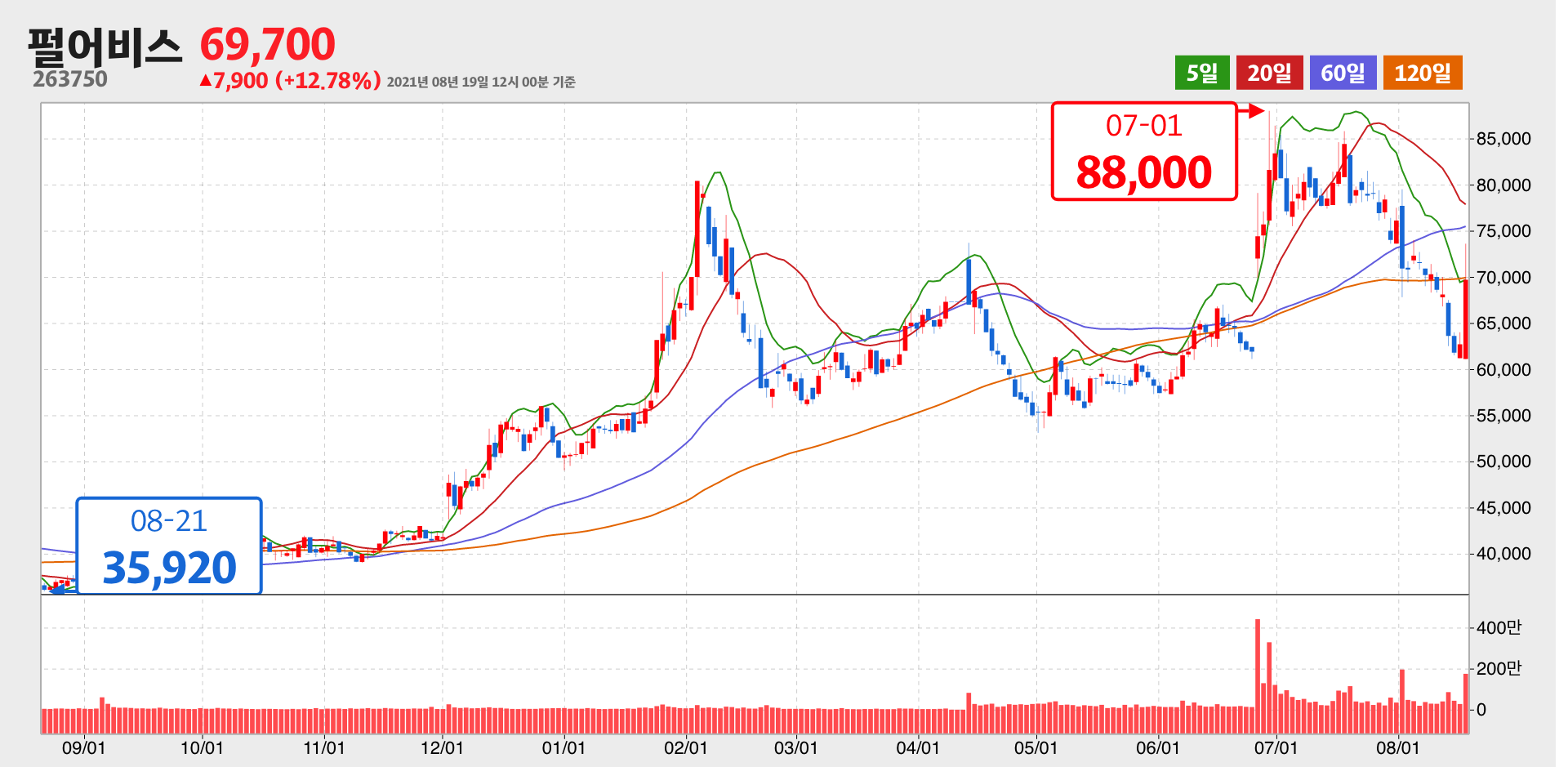
Task: Click the stock name 펄어비스
Action: 105,46
